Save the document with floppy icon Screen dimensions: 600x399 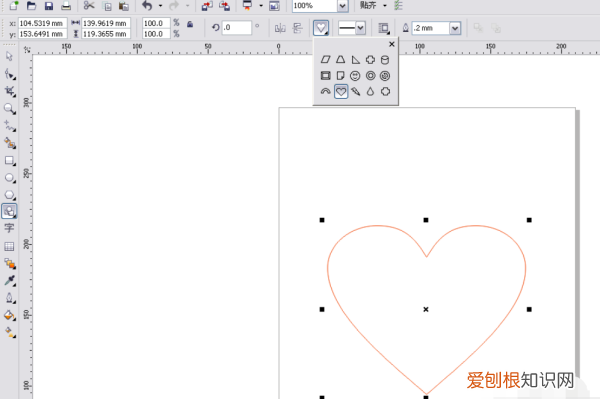pyautogui.click(x=49, y=6)
